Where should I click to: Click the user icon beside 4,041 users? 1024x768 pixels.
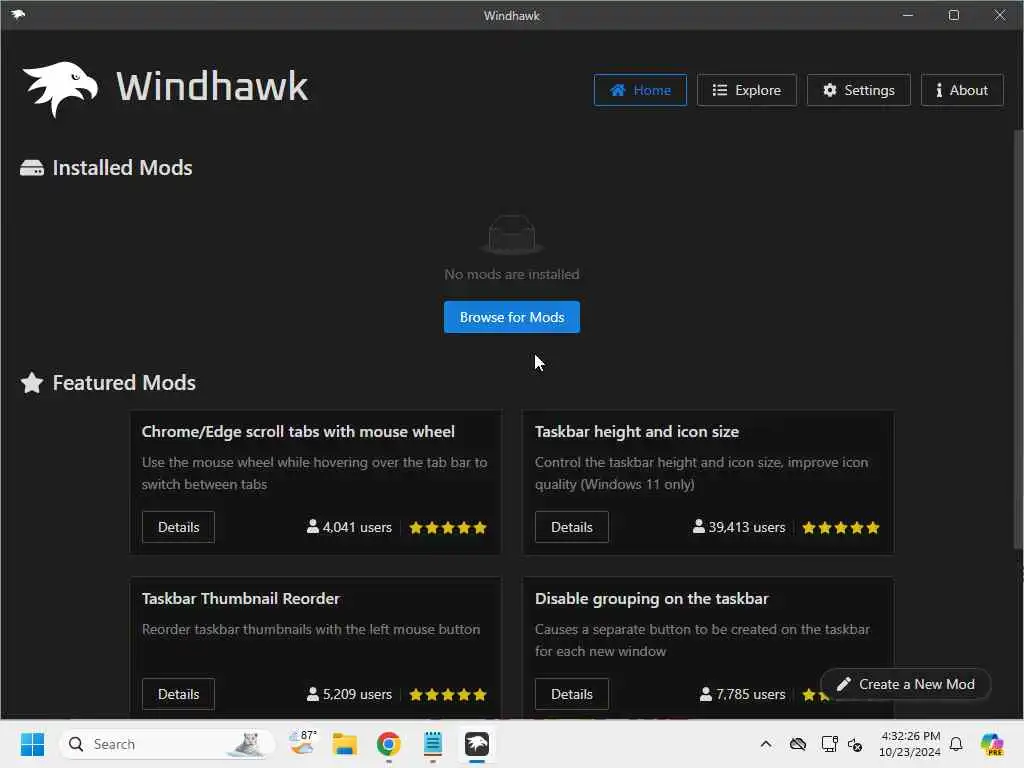(313, 526)
